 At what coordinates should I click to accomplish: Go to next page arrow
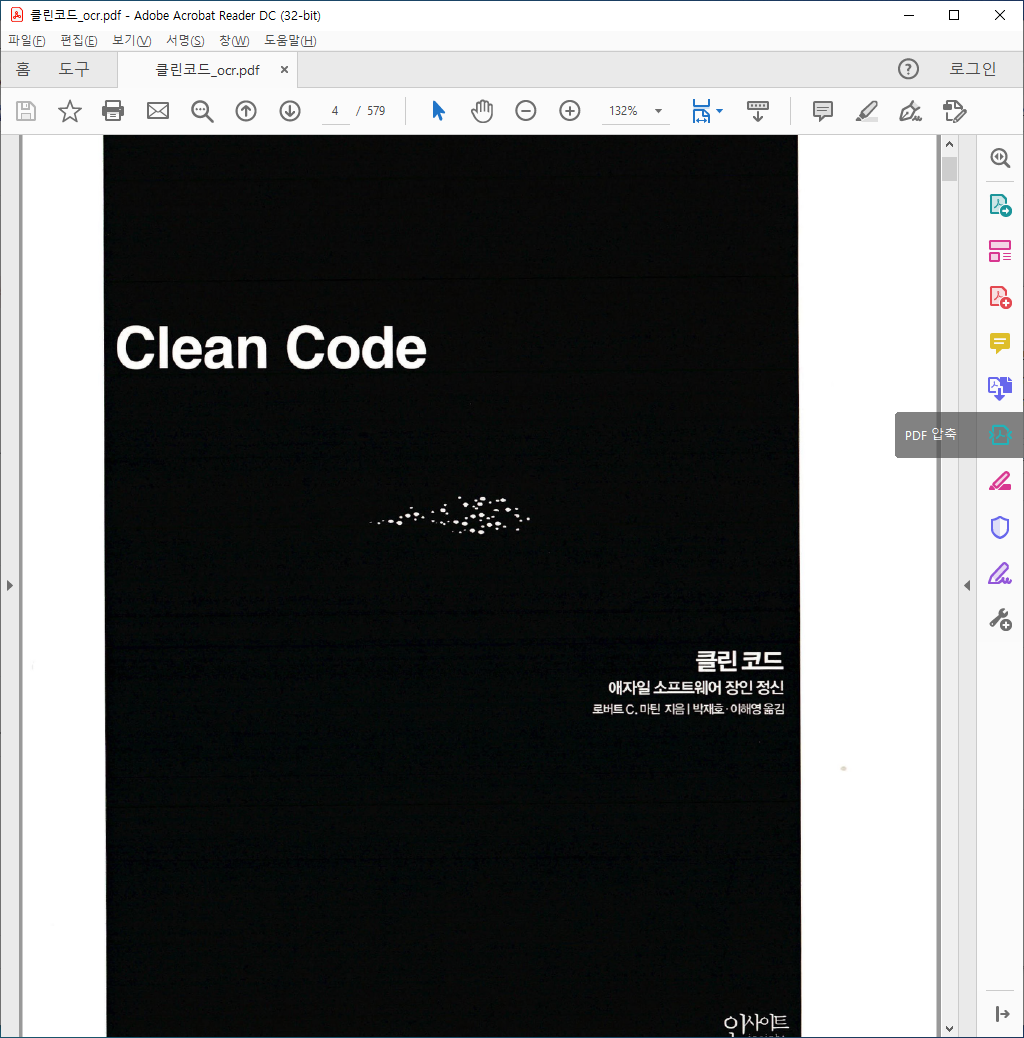(290, 111)
